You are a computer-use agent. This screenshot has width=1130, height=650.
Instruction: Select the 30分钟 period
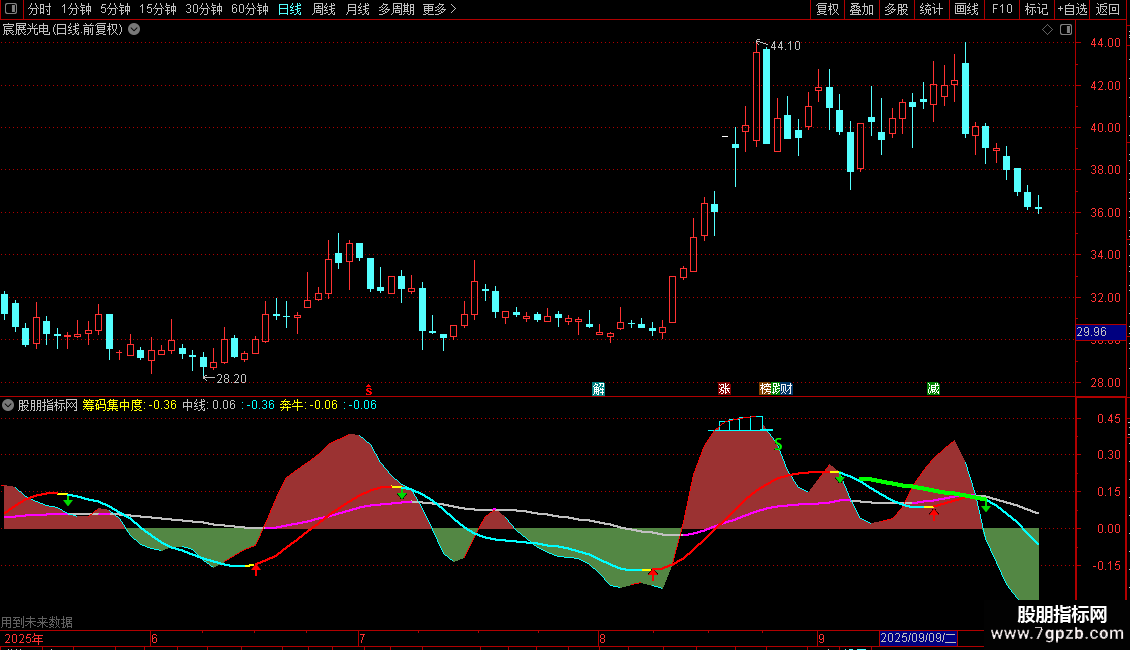click(x=204, y=9)
